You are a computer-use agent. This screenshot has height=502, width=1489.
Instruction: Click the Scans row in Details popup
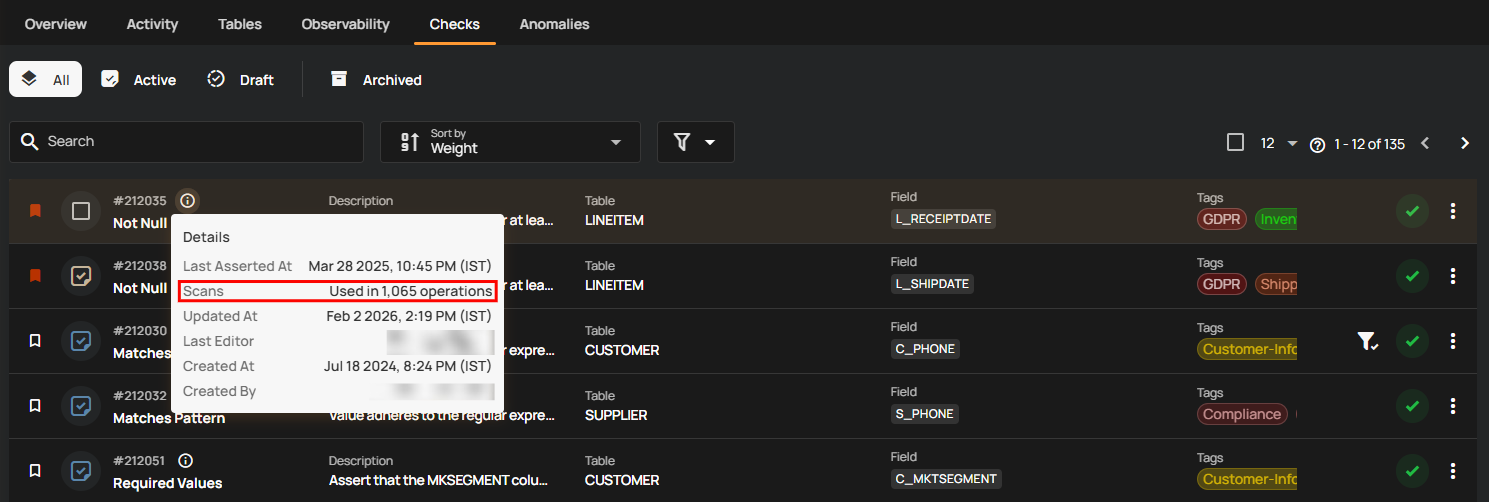click(338, 291)
